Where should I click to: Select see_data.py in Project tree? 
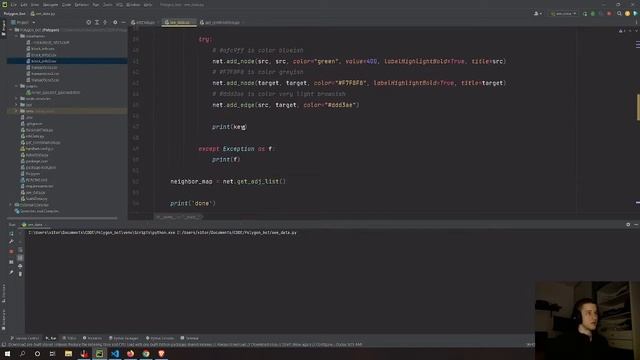coord(36,192)
